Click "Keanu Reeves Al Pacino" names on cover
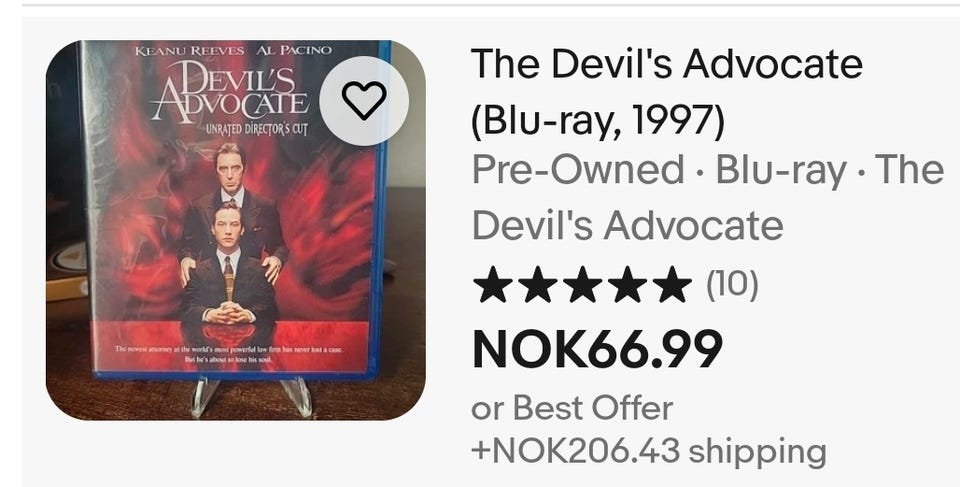Screen dimensions: 960x487 click(233, 50)
